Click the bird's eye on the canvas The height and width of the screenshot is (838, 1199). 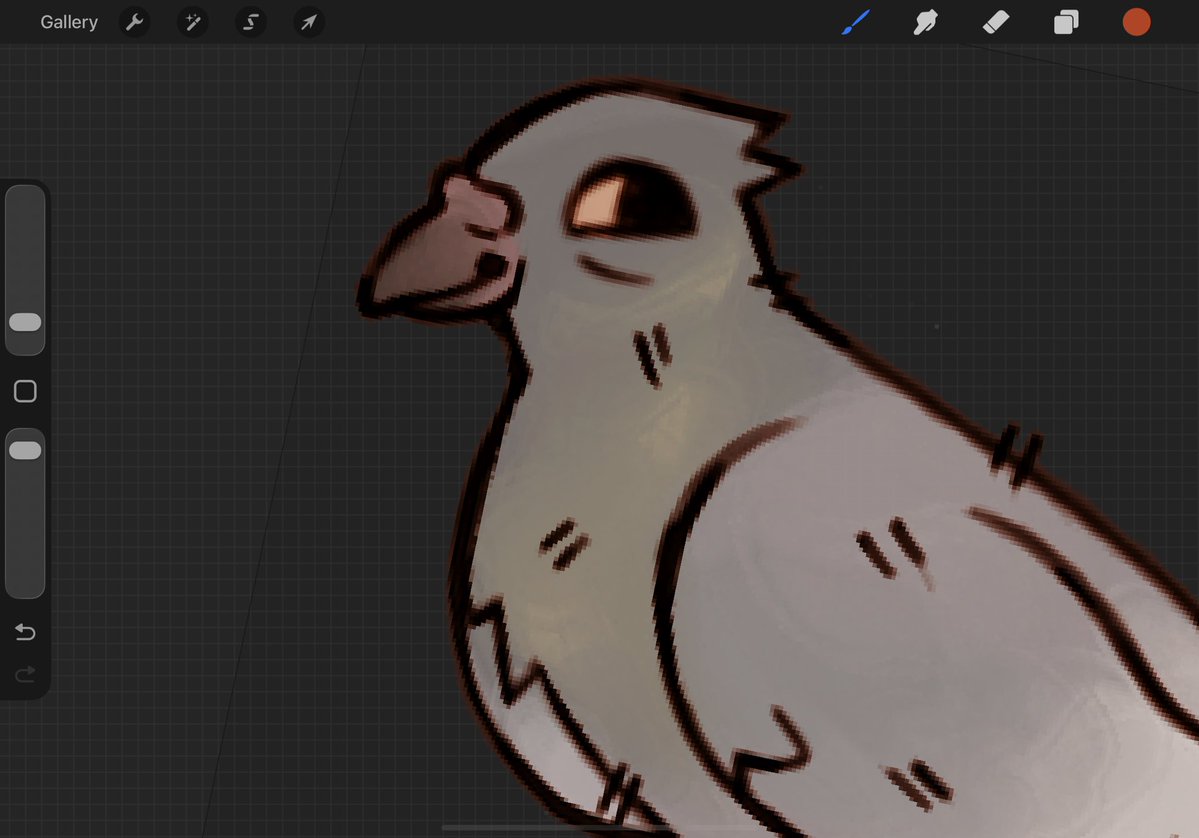[x=632, y=199]
